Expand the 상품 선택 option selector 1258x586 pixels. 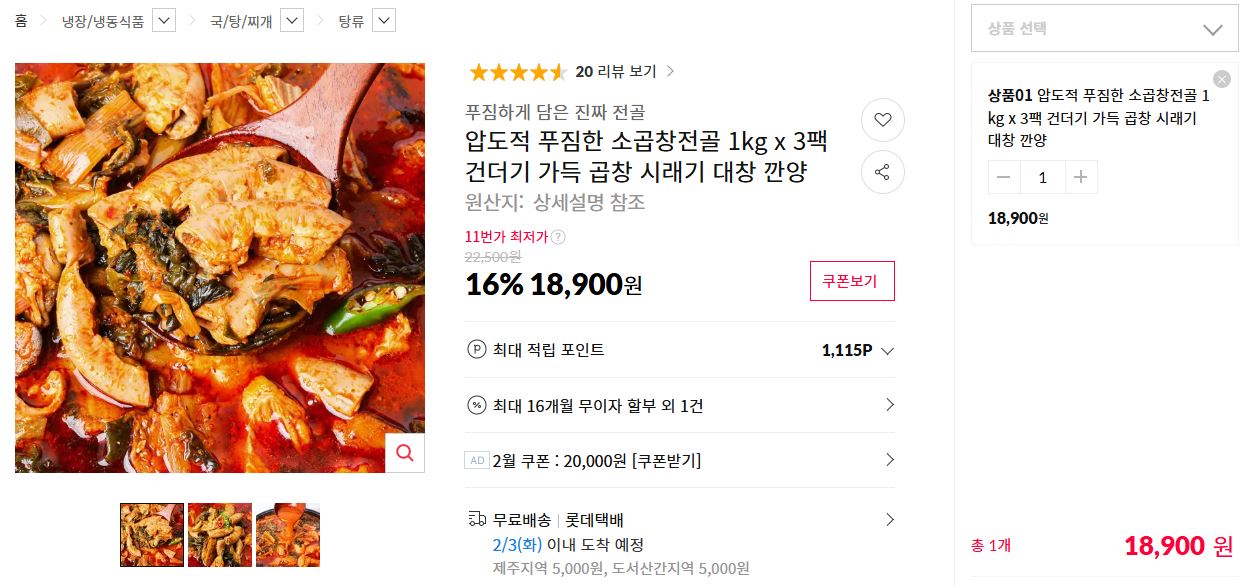point(1104,29)
